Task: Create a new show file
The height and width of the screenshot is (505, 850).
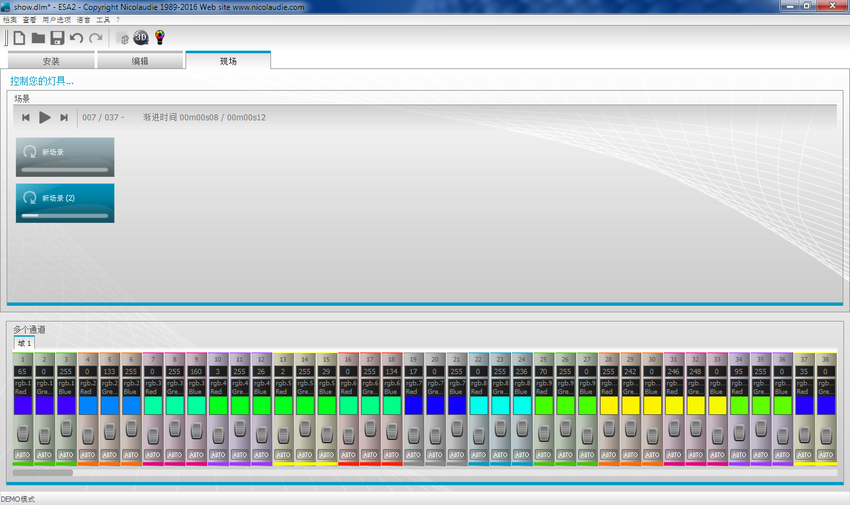Action: point(20,38)
